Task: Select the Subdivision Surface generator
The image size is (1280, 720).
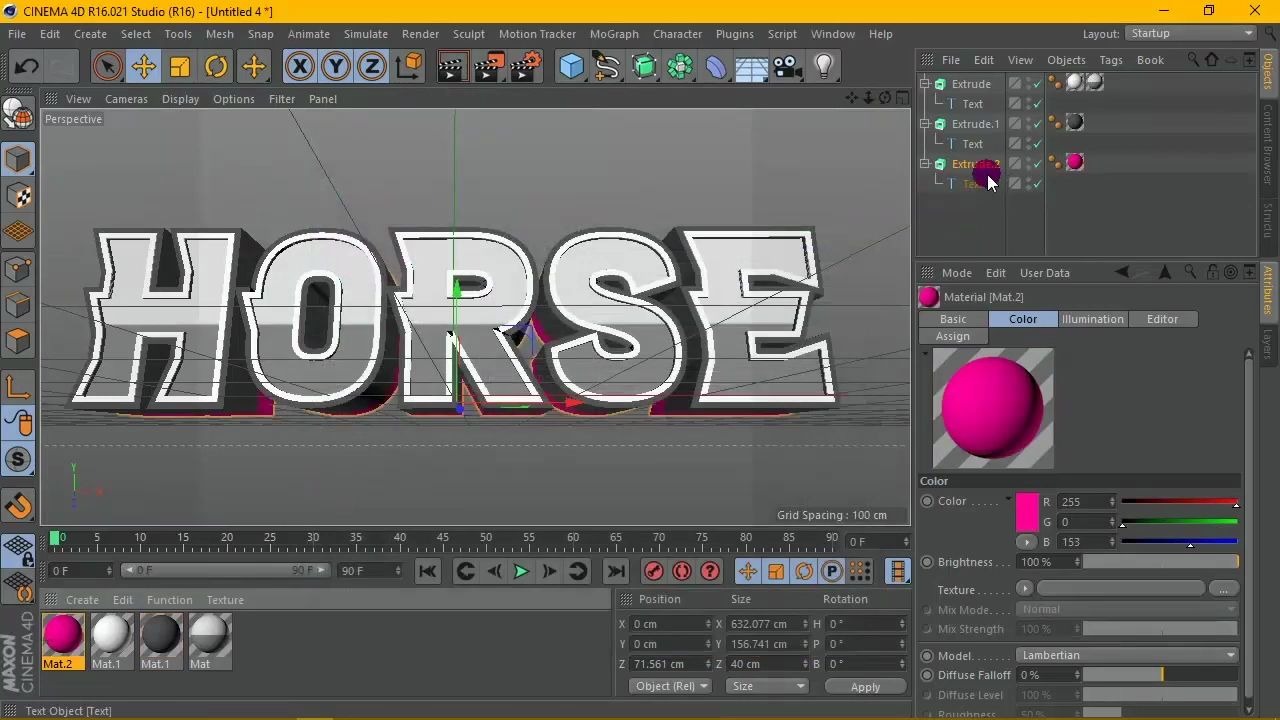Action: tap(645, 66)
